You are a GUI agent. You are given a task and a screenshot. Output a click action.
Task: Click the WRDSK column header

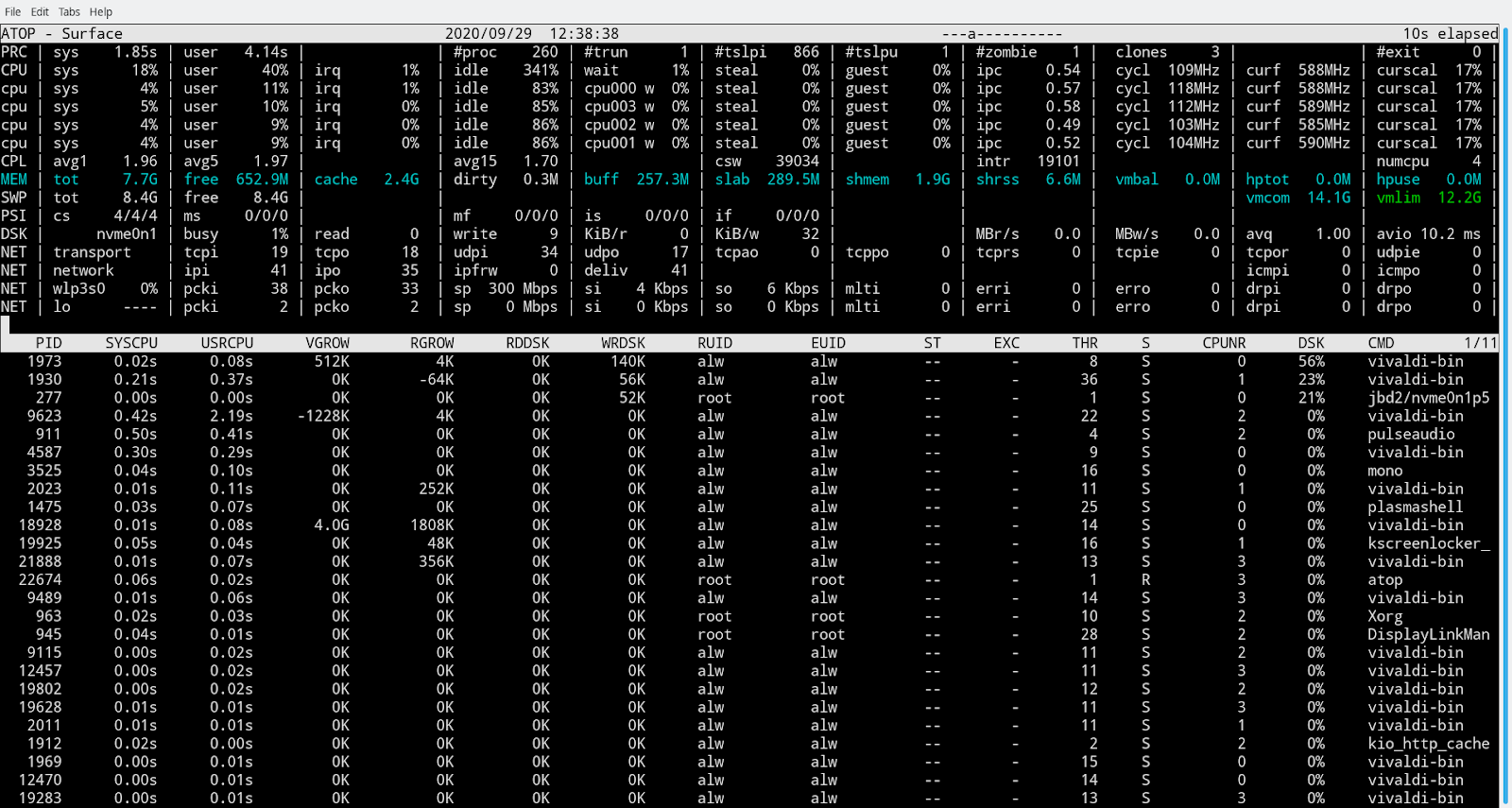[623, 343]
